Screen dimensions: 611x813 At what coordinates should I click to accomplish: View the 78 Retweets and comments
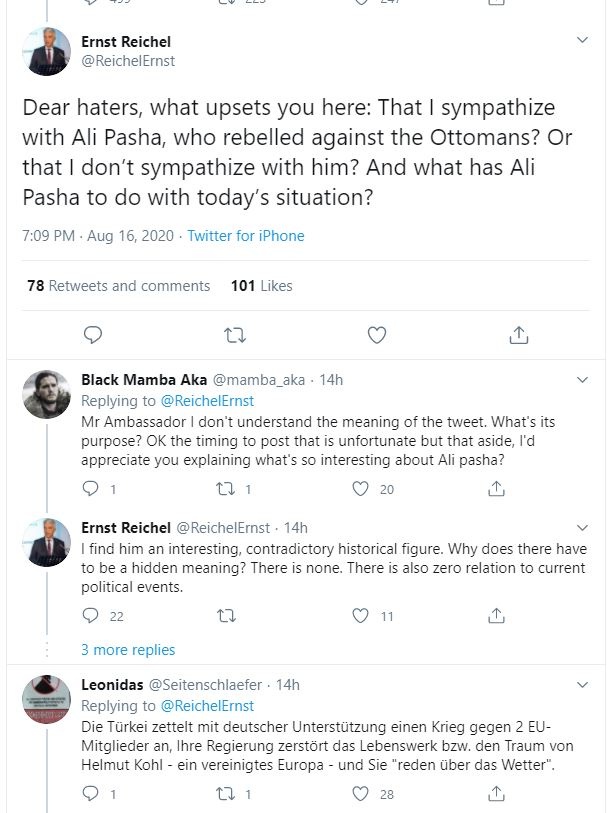coord(119,286)
